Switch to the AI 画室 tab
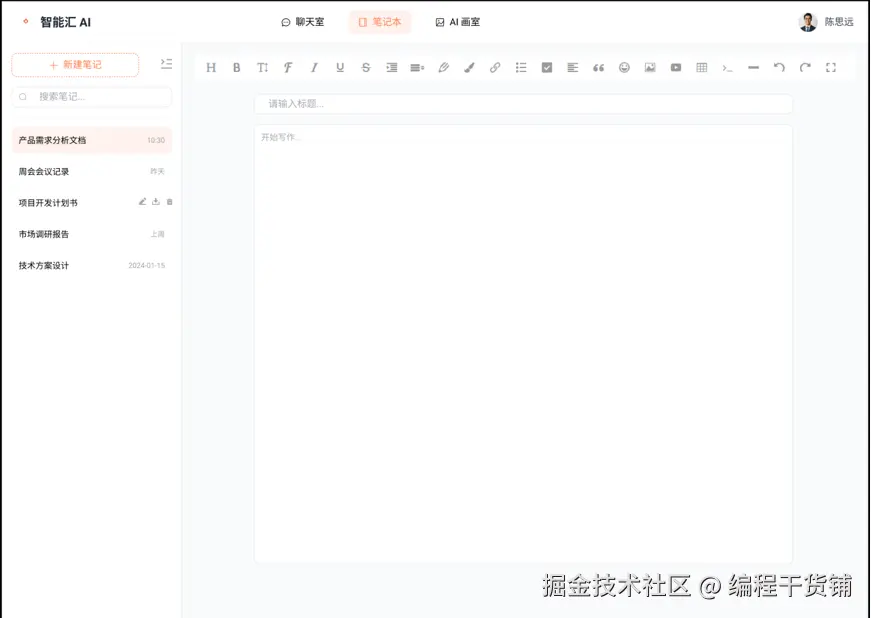The image size is (871, 618). 458,22
